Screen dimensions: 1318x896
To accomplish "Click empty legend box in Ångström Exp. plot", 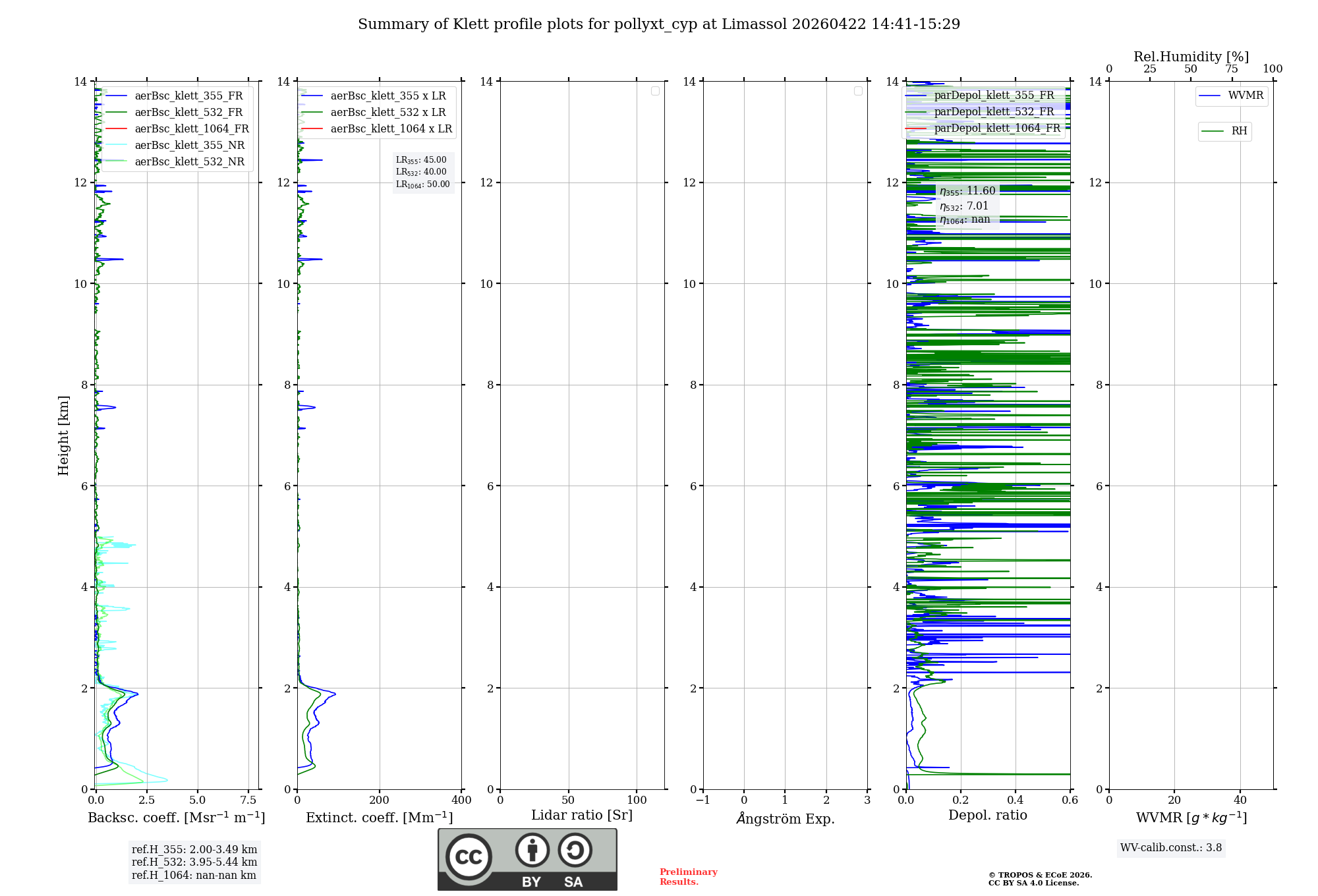I will pos(858,91).
